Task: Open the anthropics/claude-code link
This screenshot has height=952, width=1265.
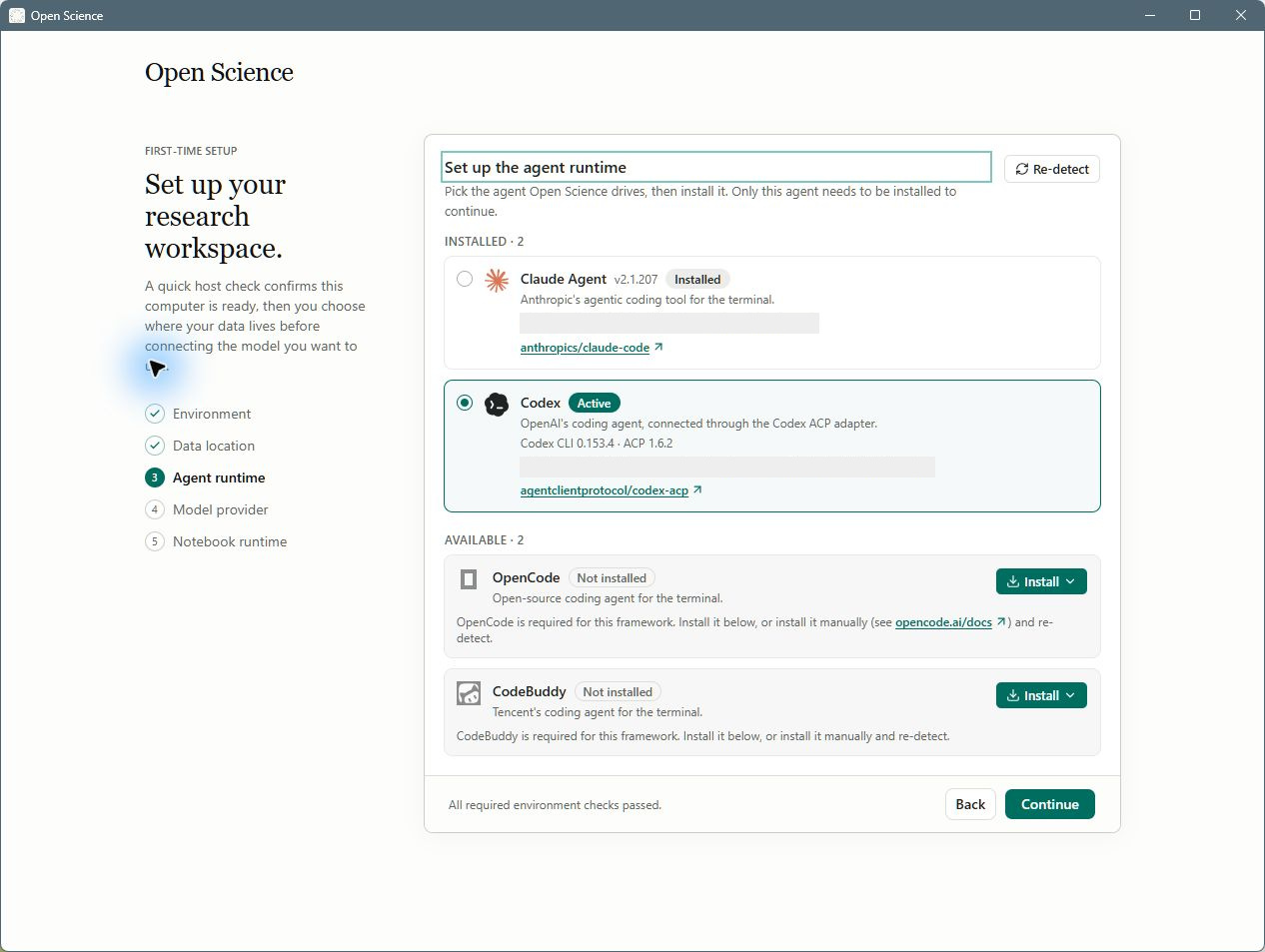Action: coord(585,348)
